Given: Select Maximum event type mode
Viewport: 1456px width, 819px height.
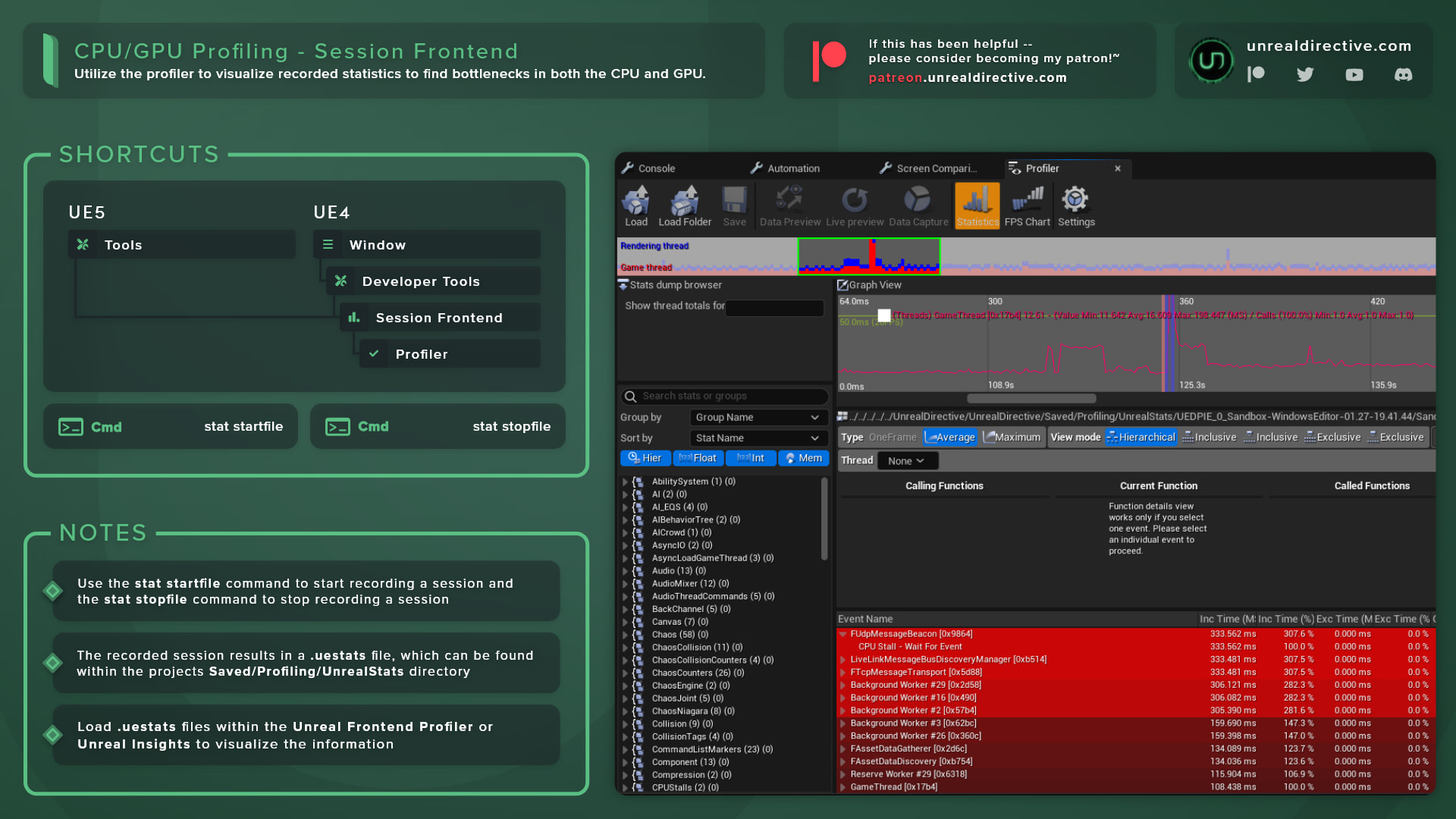Looking at the screenshot, I should coord(1012,438).
